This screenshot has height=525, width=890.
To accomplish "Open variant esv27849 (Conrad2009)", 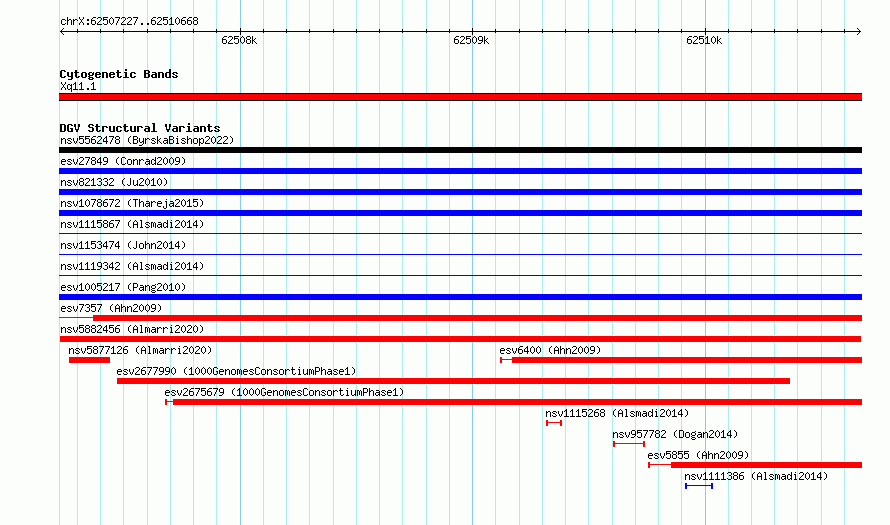I will point(123,161).
